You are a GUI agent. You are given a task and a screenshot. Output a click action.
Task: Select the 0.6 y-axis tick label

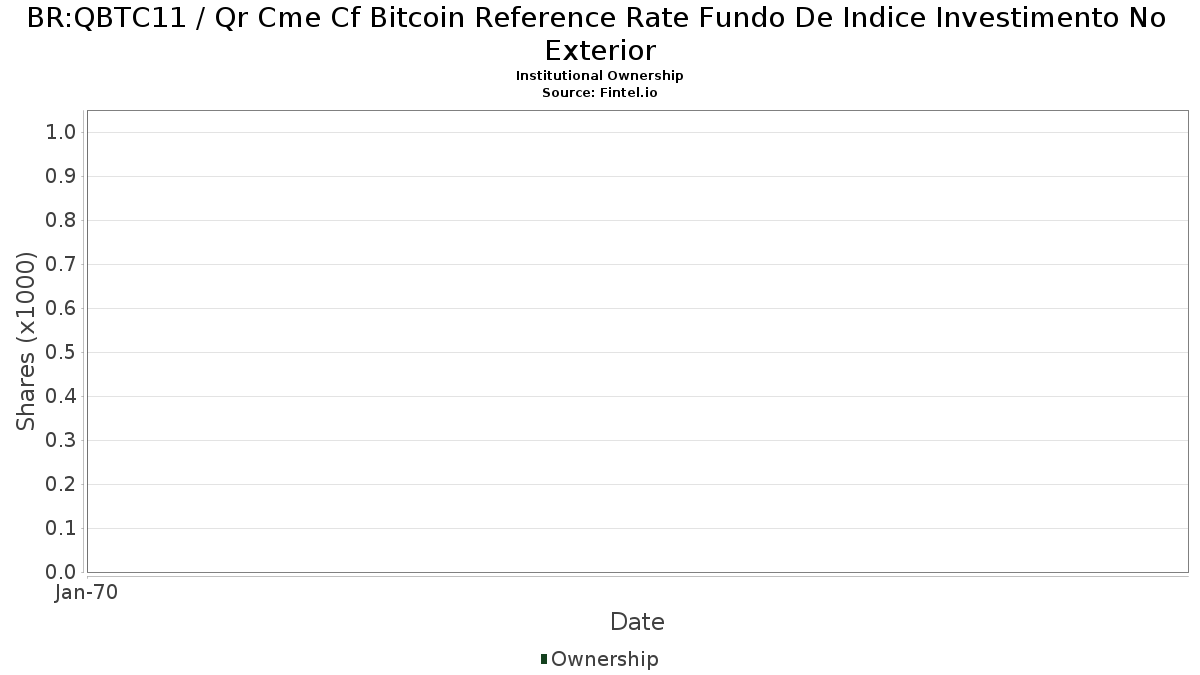pyautogui.click(x=61, y=309)
